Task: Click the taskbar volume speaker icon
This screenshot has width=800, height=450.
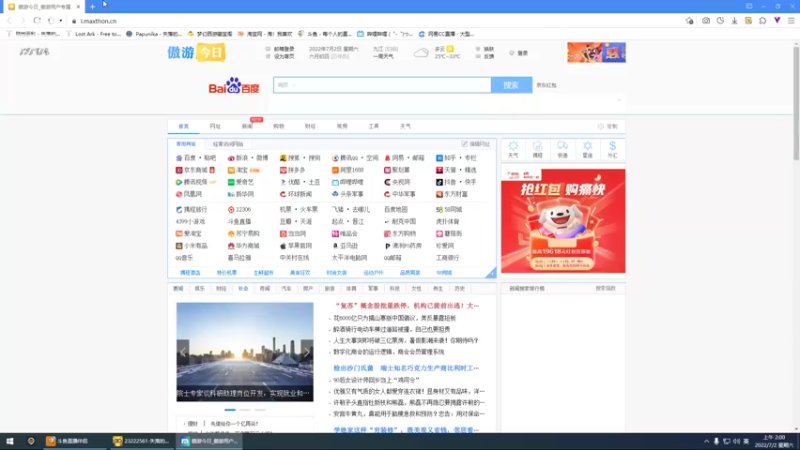Action: (736, 441)
